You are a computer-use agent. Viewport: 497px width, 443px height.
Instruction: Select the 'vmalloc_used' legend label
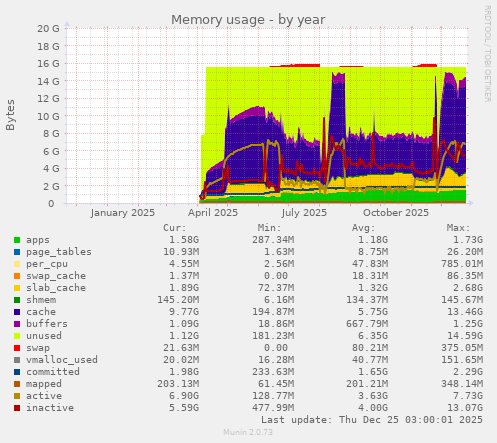tap(62, 360)
